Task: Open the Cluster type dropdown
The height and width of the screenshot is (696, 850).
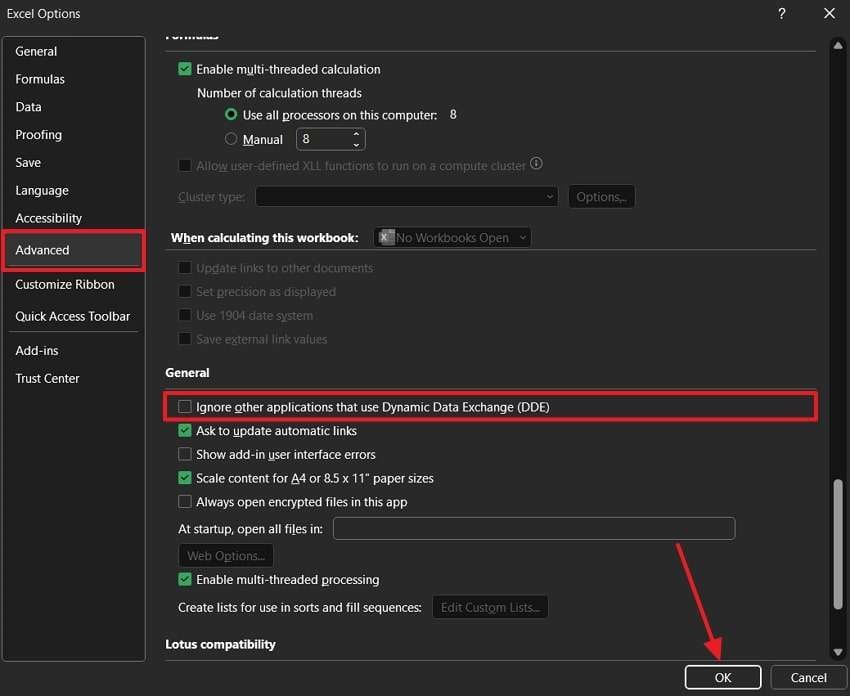Action: [x=406, y=196]
